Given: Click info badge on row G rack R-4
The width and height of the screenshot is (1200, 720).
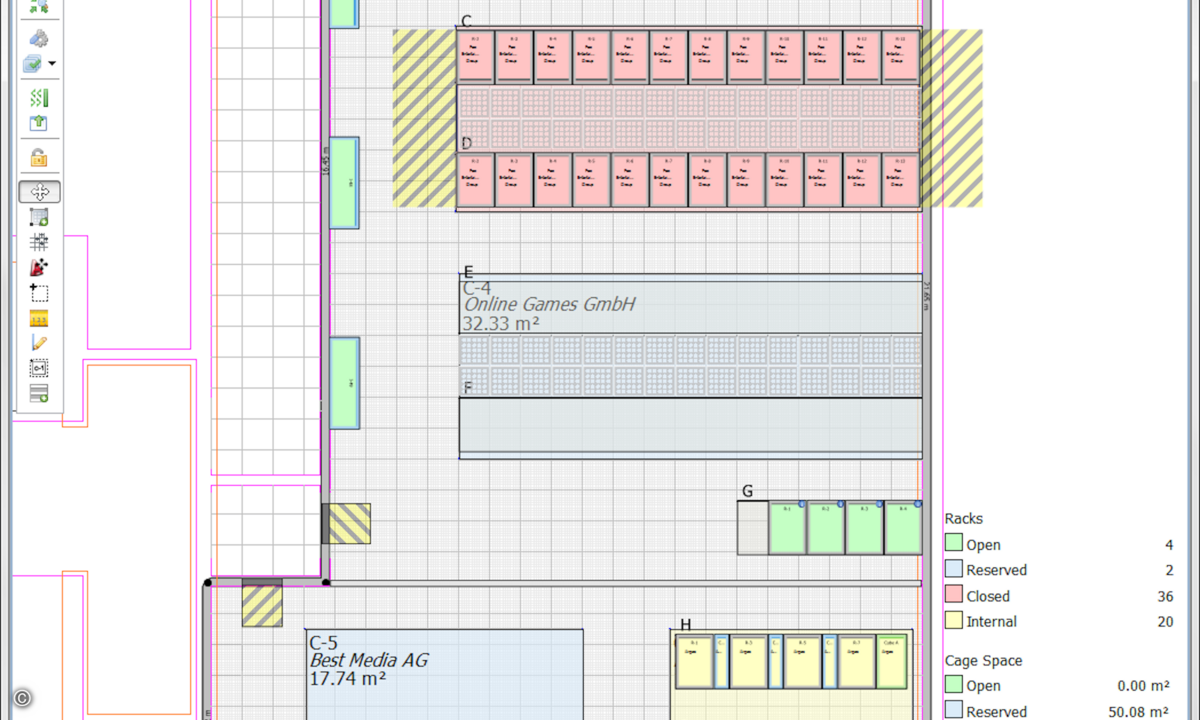Looking at the screenshot, I should (918, 504).
